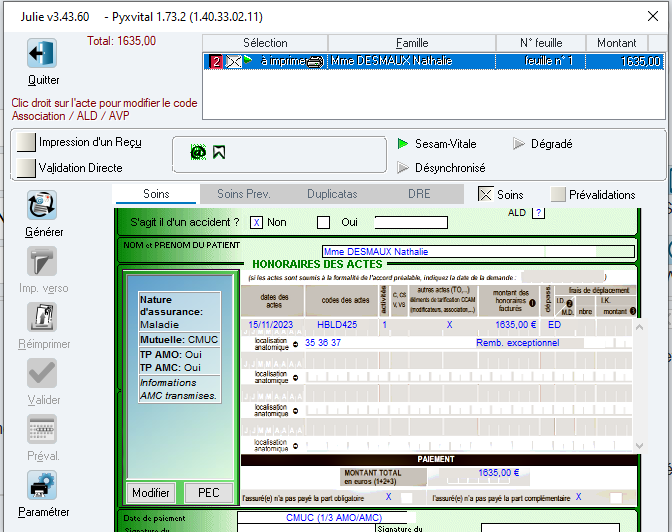The height and width of the screenshot is (532, 672).
Task: Click the Quitter exit icon
Action: (x=42, y=54)
